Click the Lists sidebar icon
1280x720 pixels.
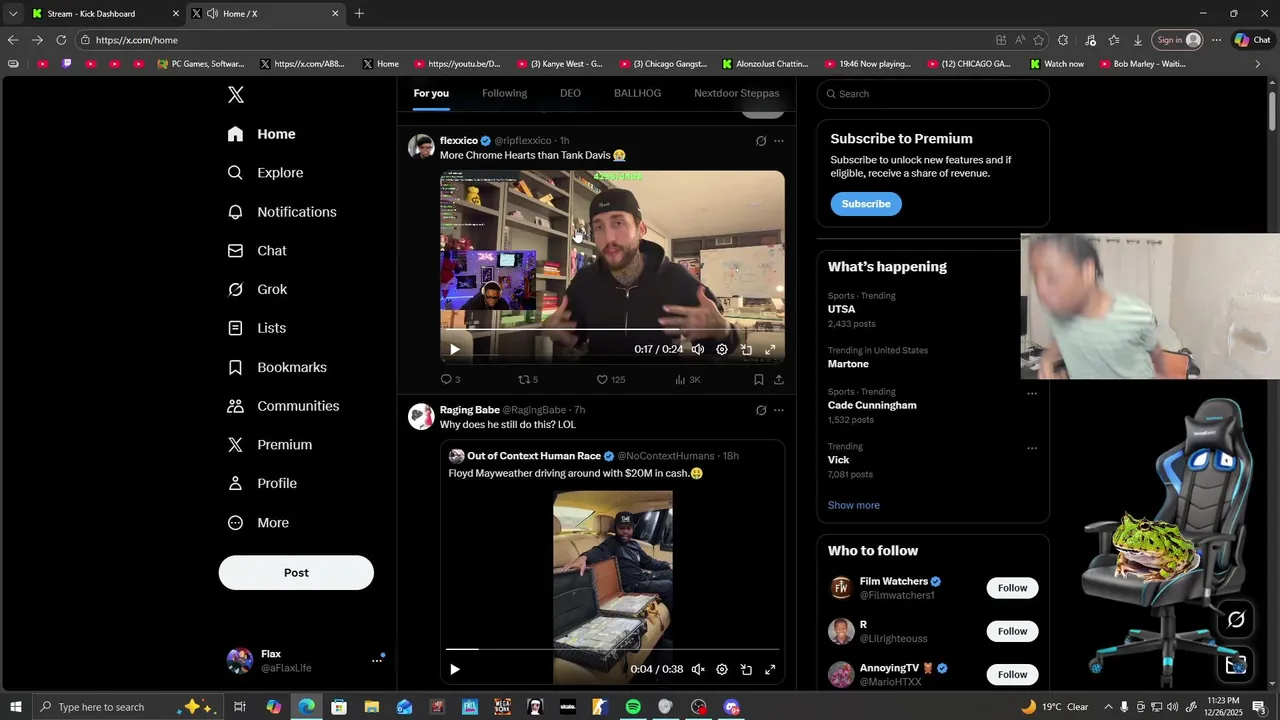click(236, 328)
